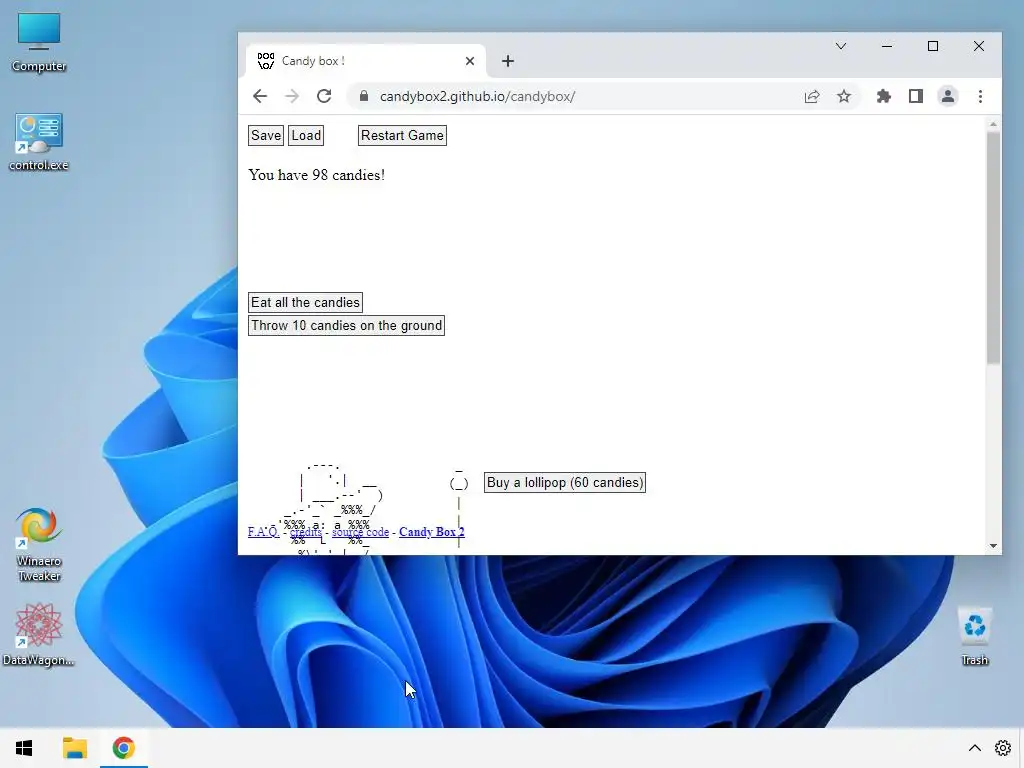Bookmark this tab with the star

tap(844, 97)
